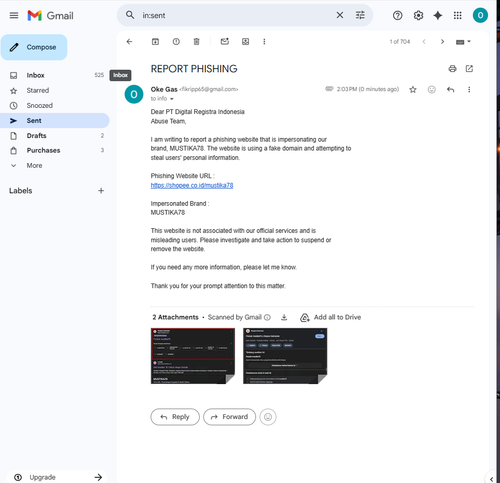Click the Forward button

pos(230,417)
